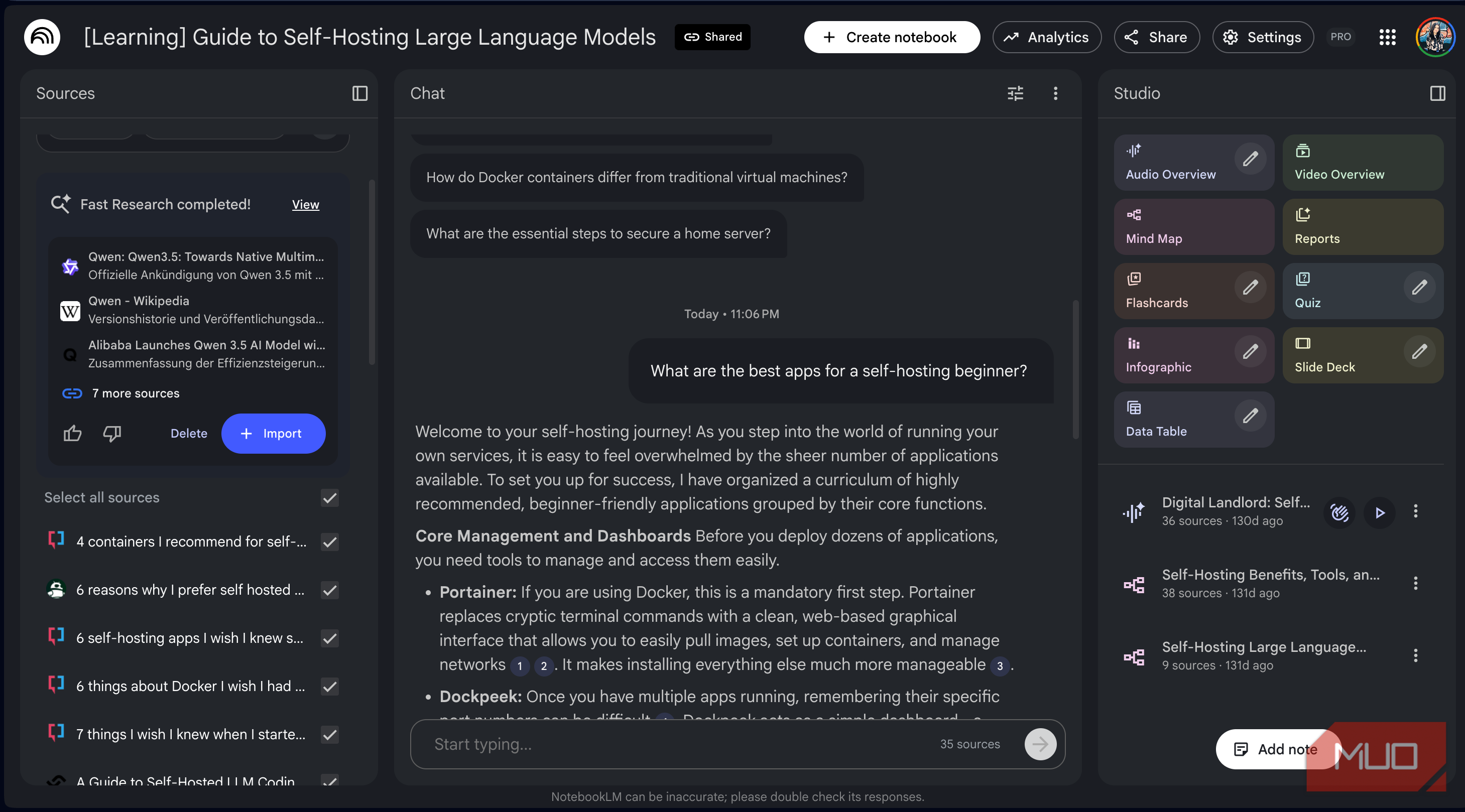This screenshot has height=812, width=1465.
Task: Start interactive mode for Digital Landlord audio
Action: [1339, 512]
